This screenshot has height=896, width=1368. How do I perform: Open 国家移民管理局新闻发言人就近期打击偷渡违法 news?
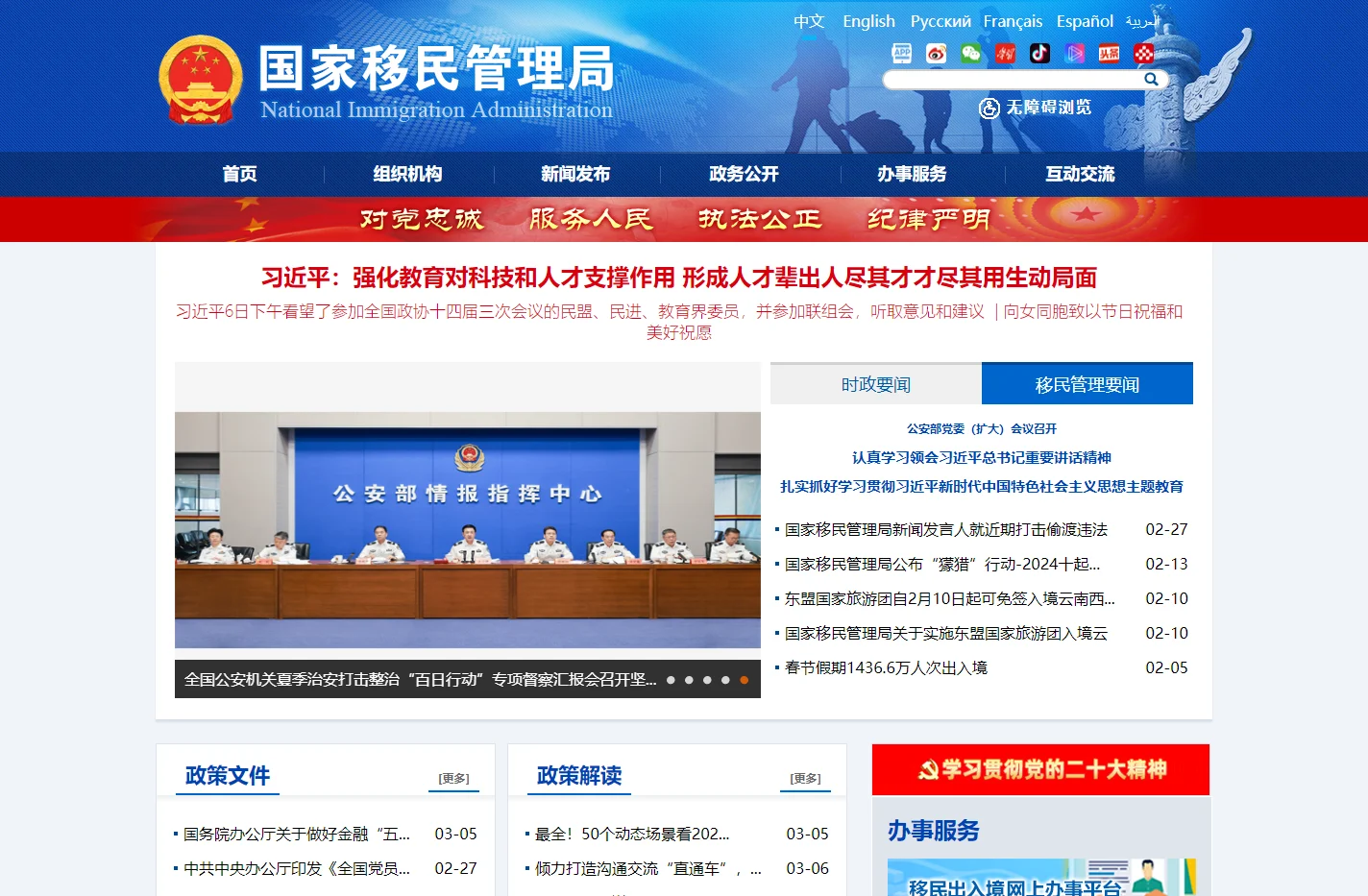pyautogui.click(x=946, y=529)
